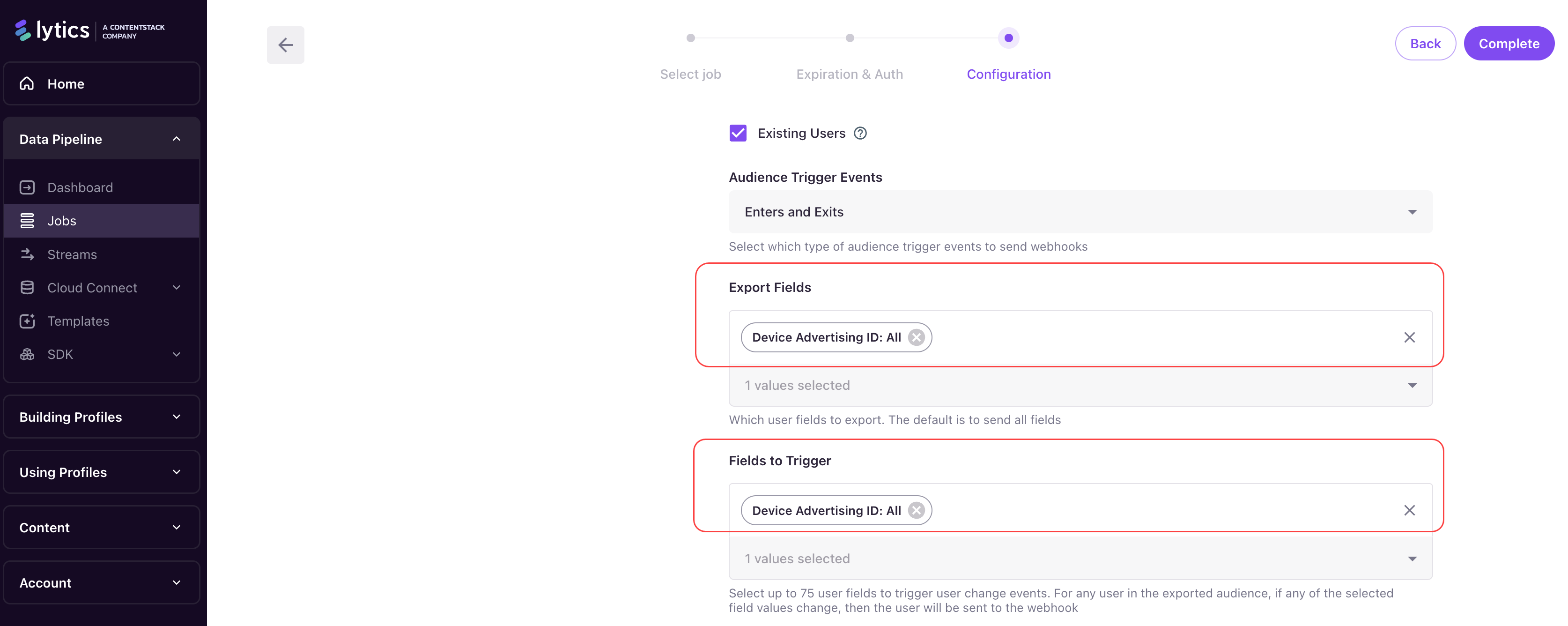Screen dimensions: 1568x626
Task: Click the Existing Users help icon
Action: (859, 134)
